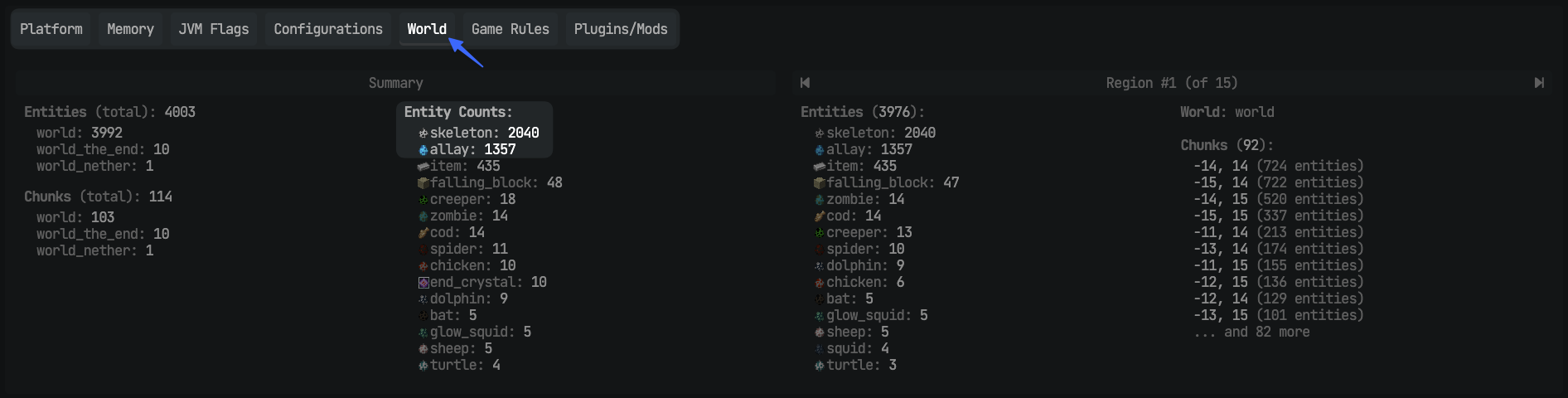Select allay icon in Entity Counts
Viewport: 1568px width, 398px height.
coord(423,150)
